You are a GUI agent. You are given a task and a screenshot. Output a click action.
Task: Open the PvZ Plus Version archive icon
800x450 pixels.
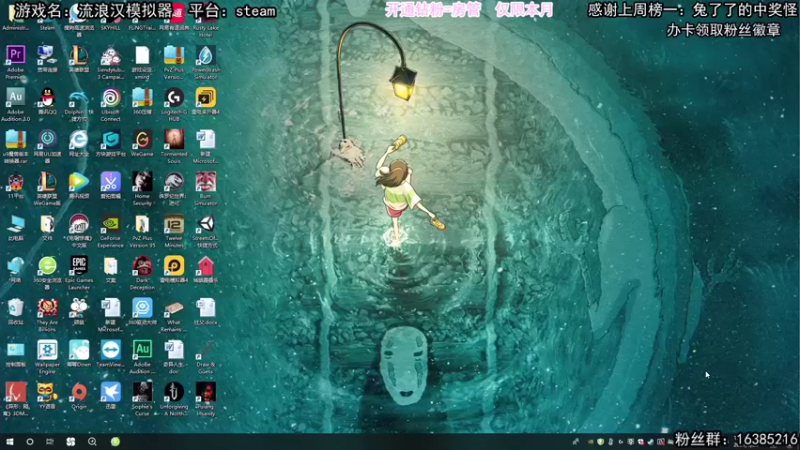click(174, 55)
